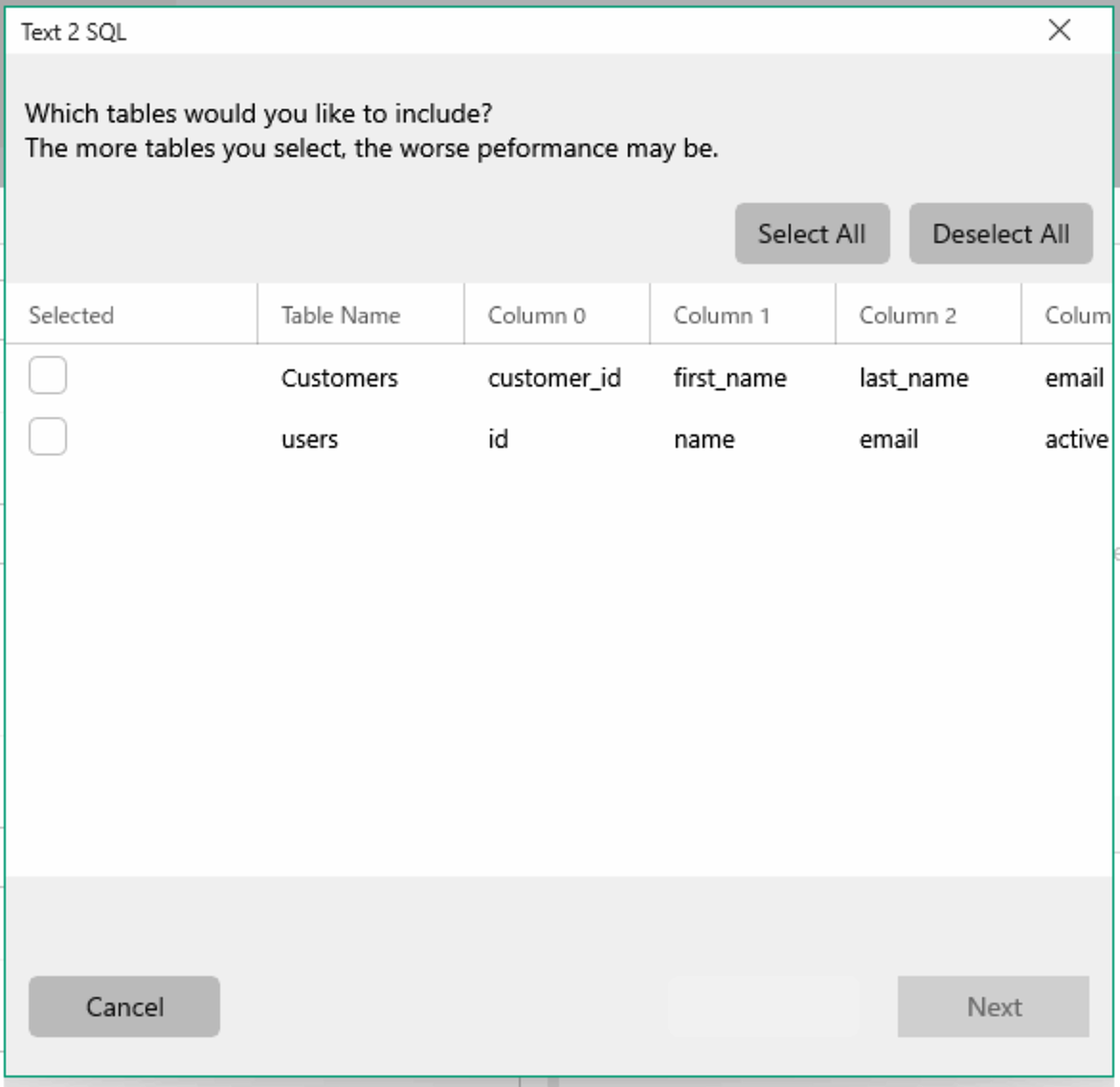Viewport: 1120px width, 1087px height.
Task: Close the Text 2 SQL window
Action: (1060, 30)
